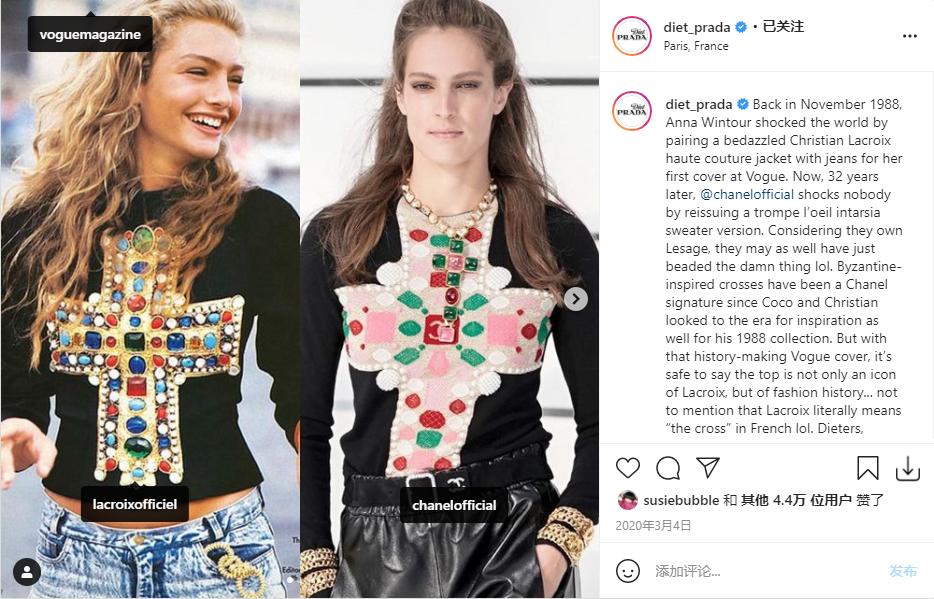Open the chanelofficial photo tag
This screenshot has height=599, width=934.
(x=454, y=505)
